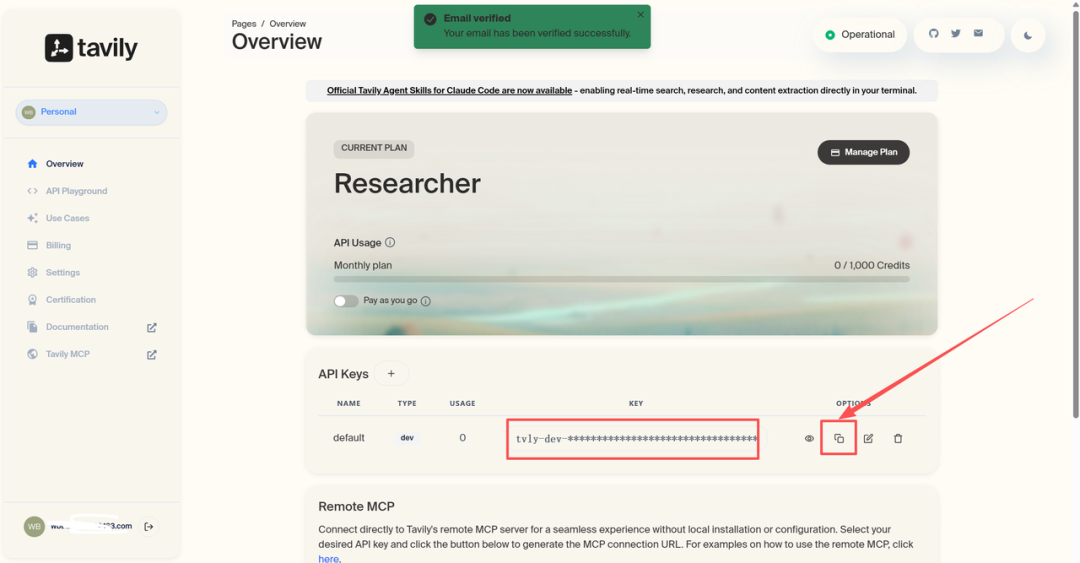Copy the default API key

838,438
